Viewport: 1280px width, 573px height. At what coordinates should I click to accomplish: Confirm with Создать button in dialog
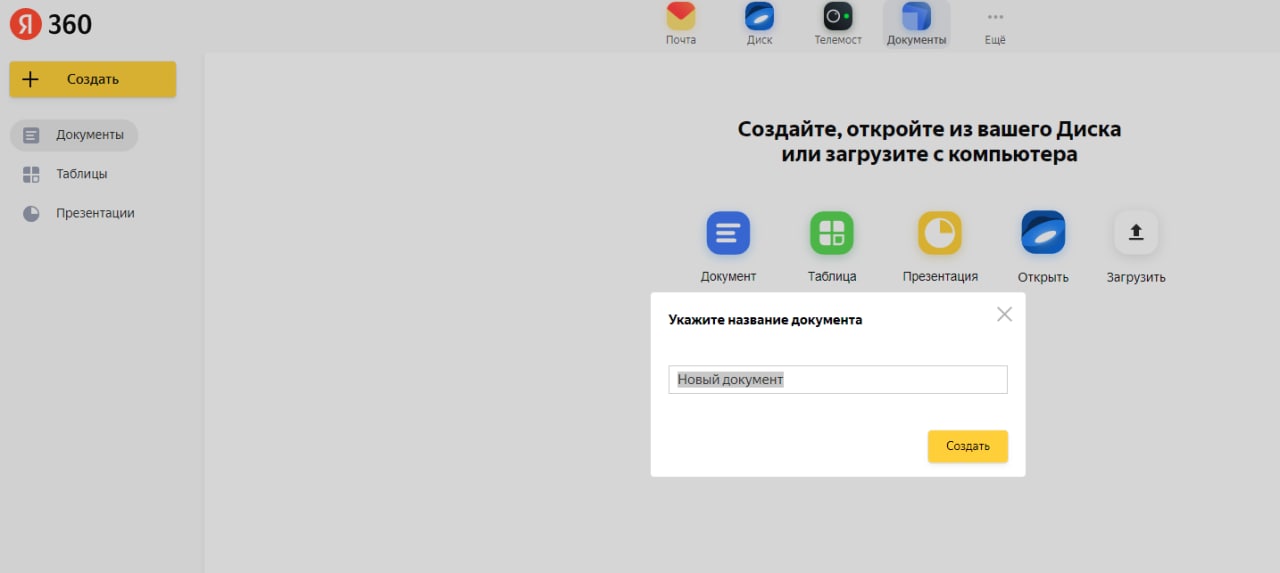tap(968, 446)
